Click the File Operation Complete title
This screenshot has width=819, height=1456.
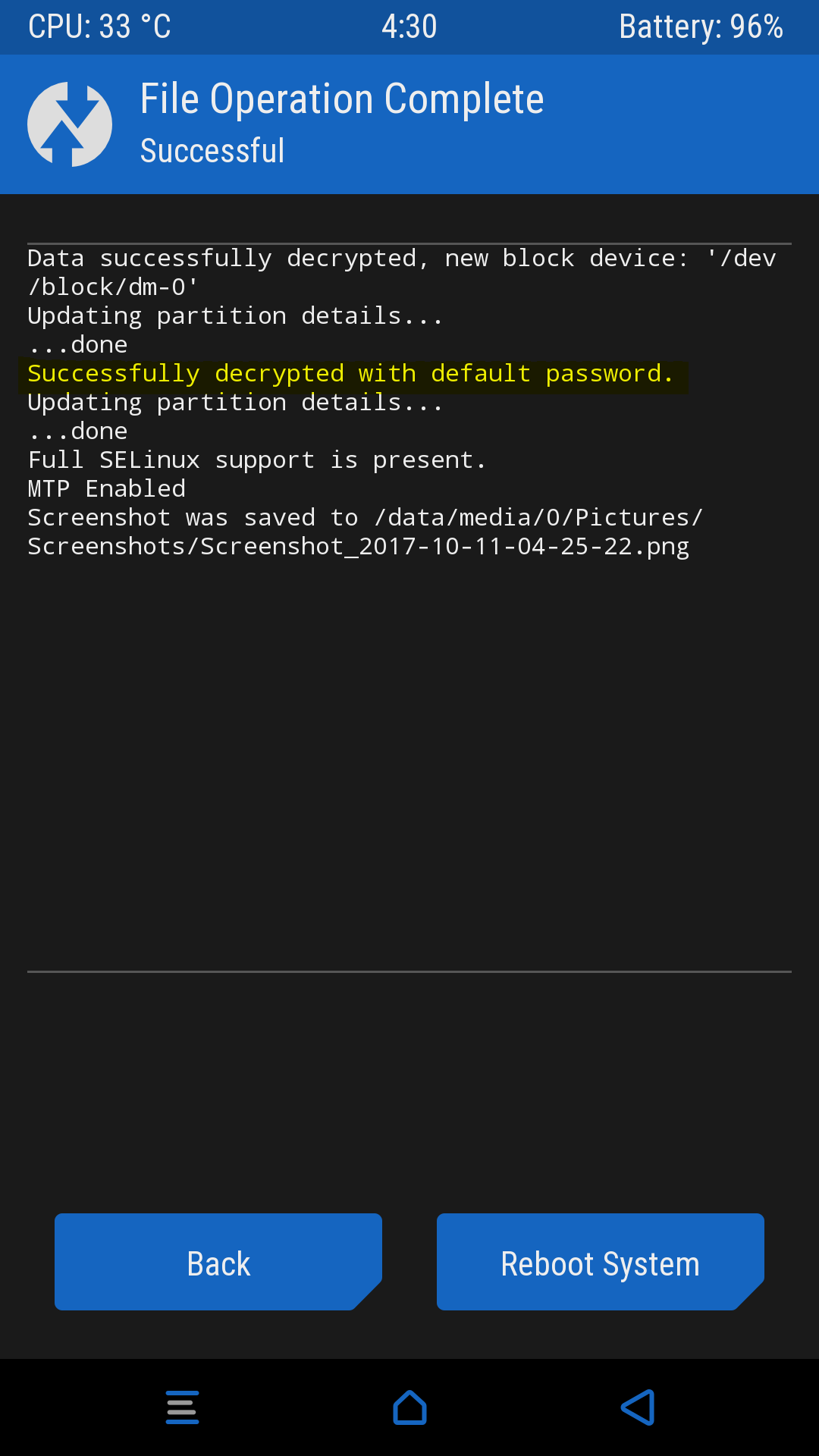(x=342, y=99)
